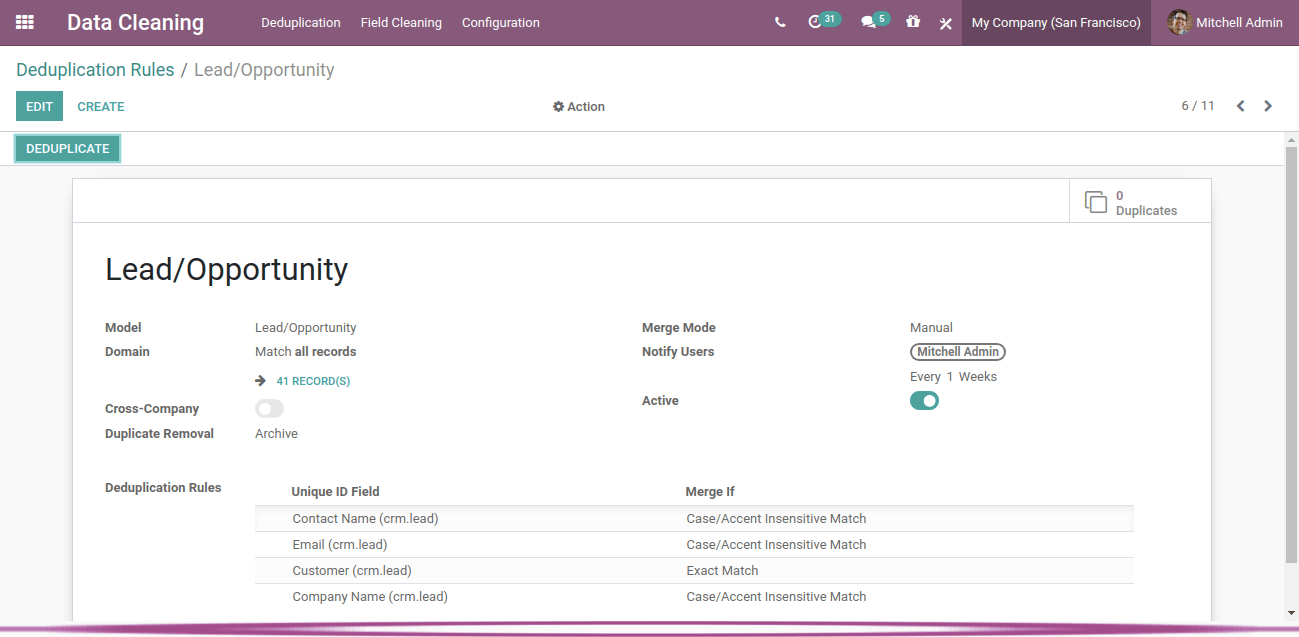Select the Contact Name (crm.lead) row

tap(694, 518)
